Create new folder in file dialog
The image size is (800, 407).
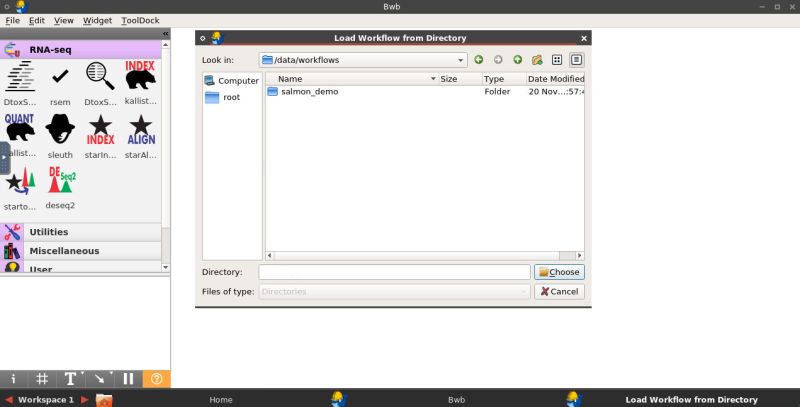tap(537, 60)
